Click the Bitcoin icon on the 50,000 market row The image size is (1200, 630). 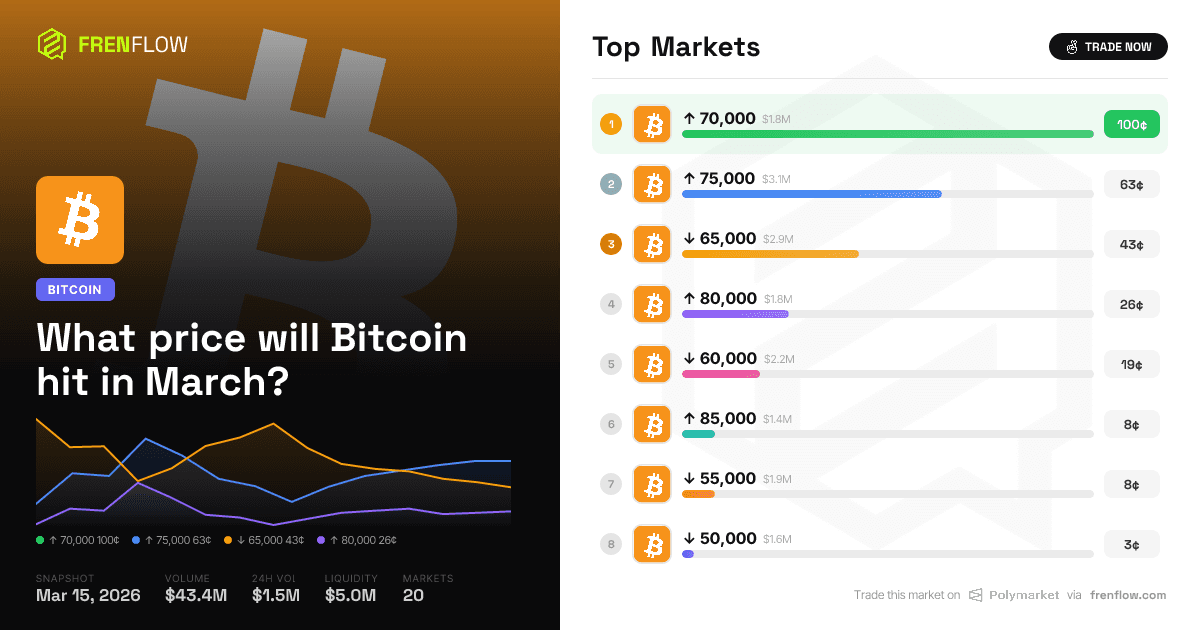652,544
